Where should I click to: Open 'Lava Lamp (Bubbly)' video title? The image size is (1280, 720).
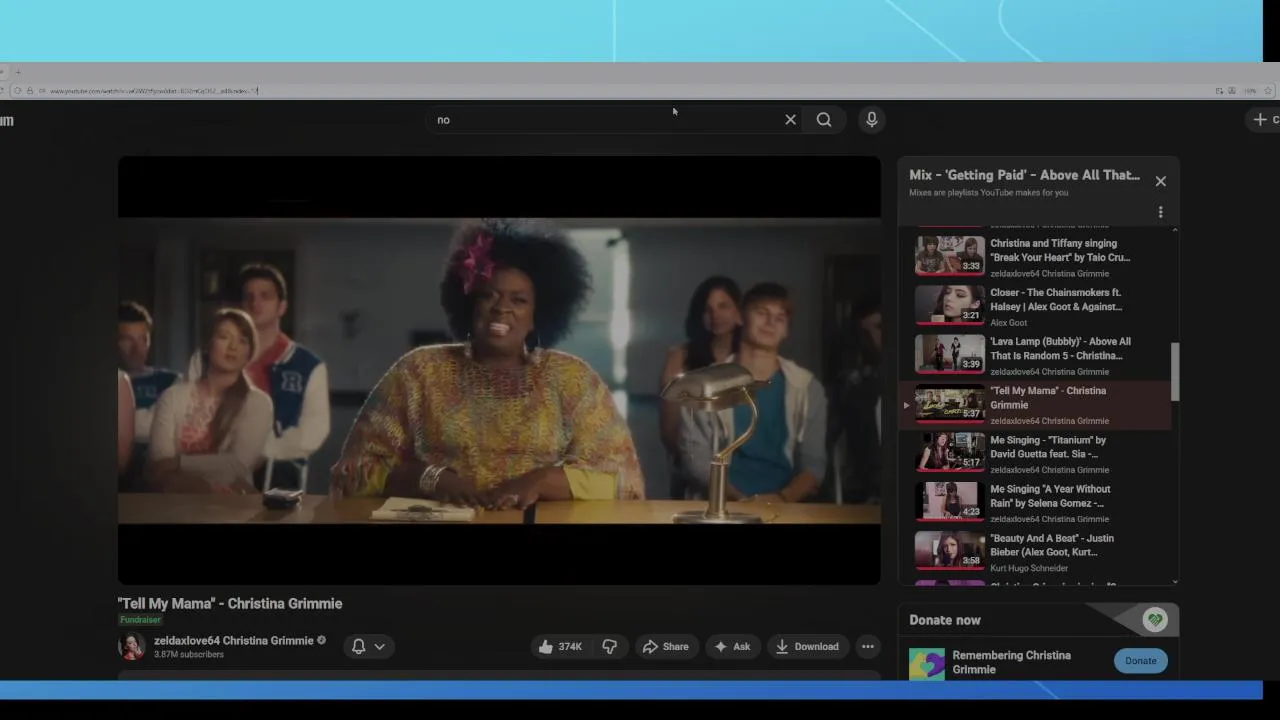[1060, 348]
